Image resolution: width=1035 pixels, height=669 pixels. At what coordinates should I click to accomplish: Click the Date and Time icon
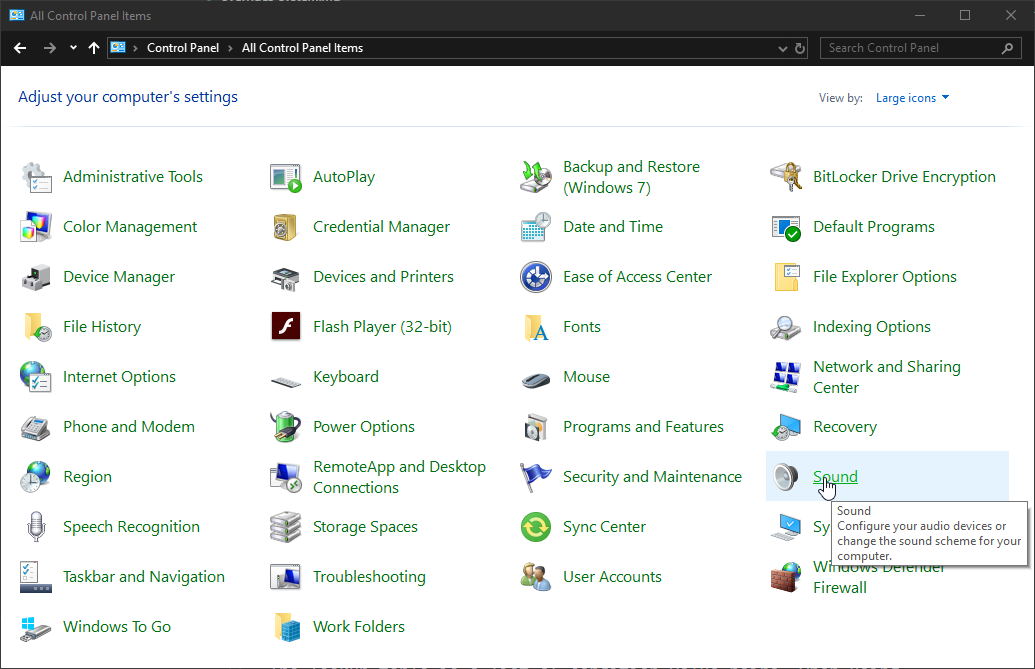tap(536, 227)
